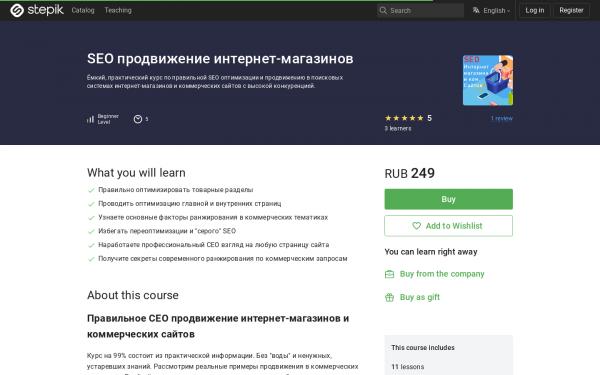Click the 'This course includes' label
Screen dimensions: 600x375
tap(423, 347)
